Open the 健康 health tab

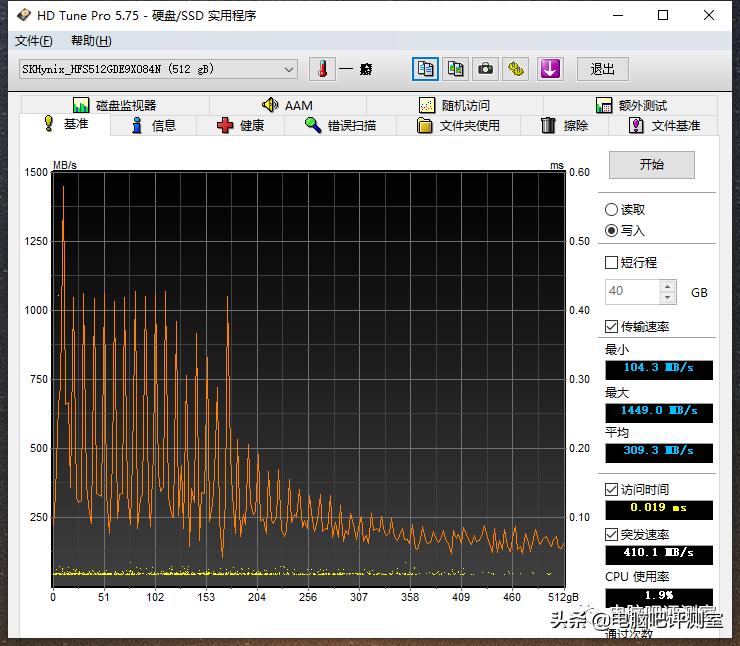(241, 126)
